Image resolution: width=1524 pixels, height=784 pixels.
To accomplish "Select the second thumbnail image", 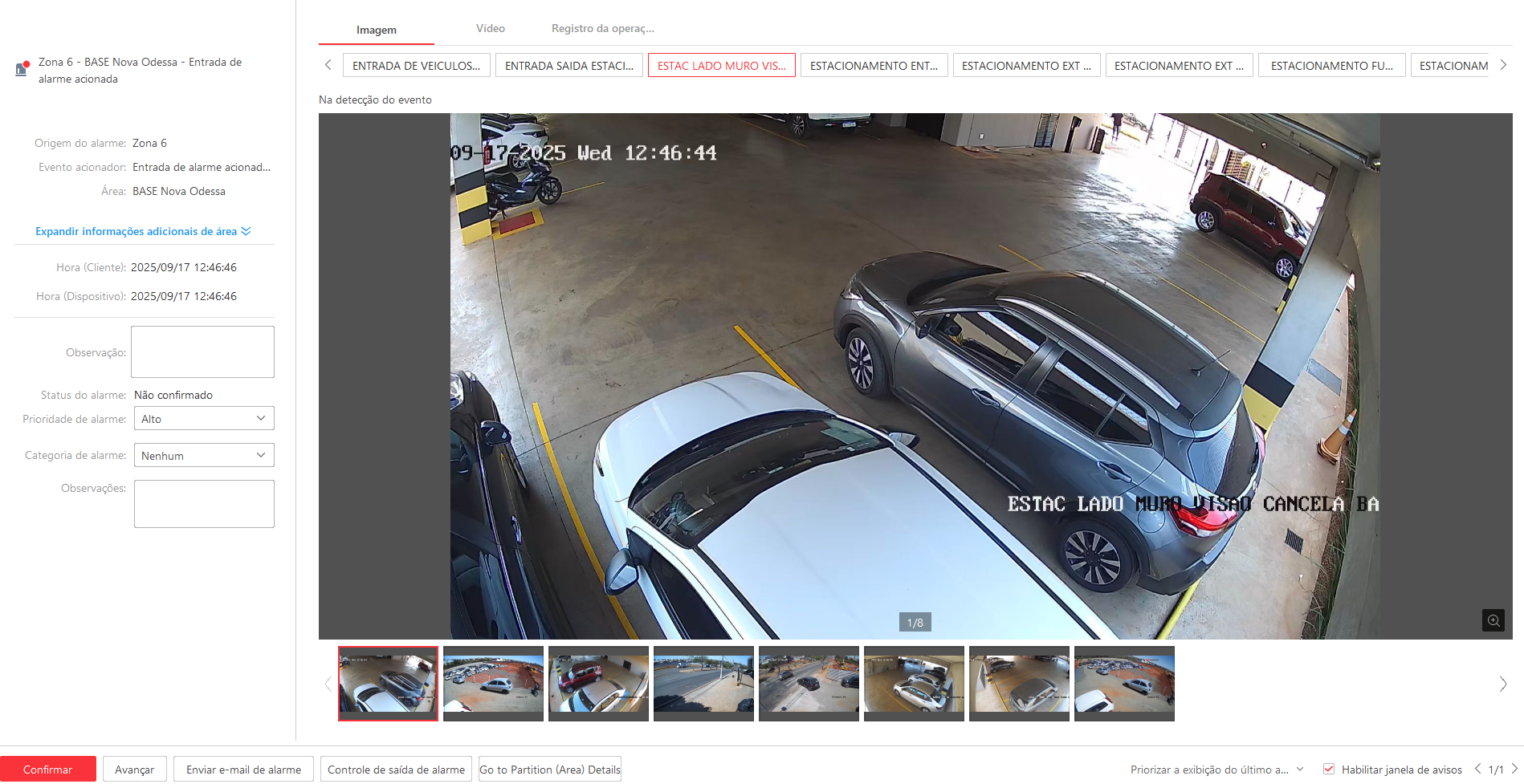I will pyautogui.click(x=493, y=684).
